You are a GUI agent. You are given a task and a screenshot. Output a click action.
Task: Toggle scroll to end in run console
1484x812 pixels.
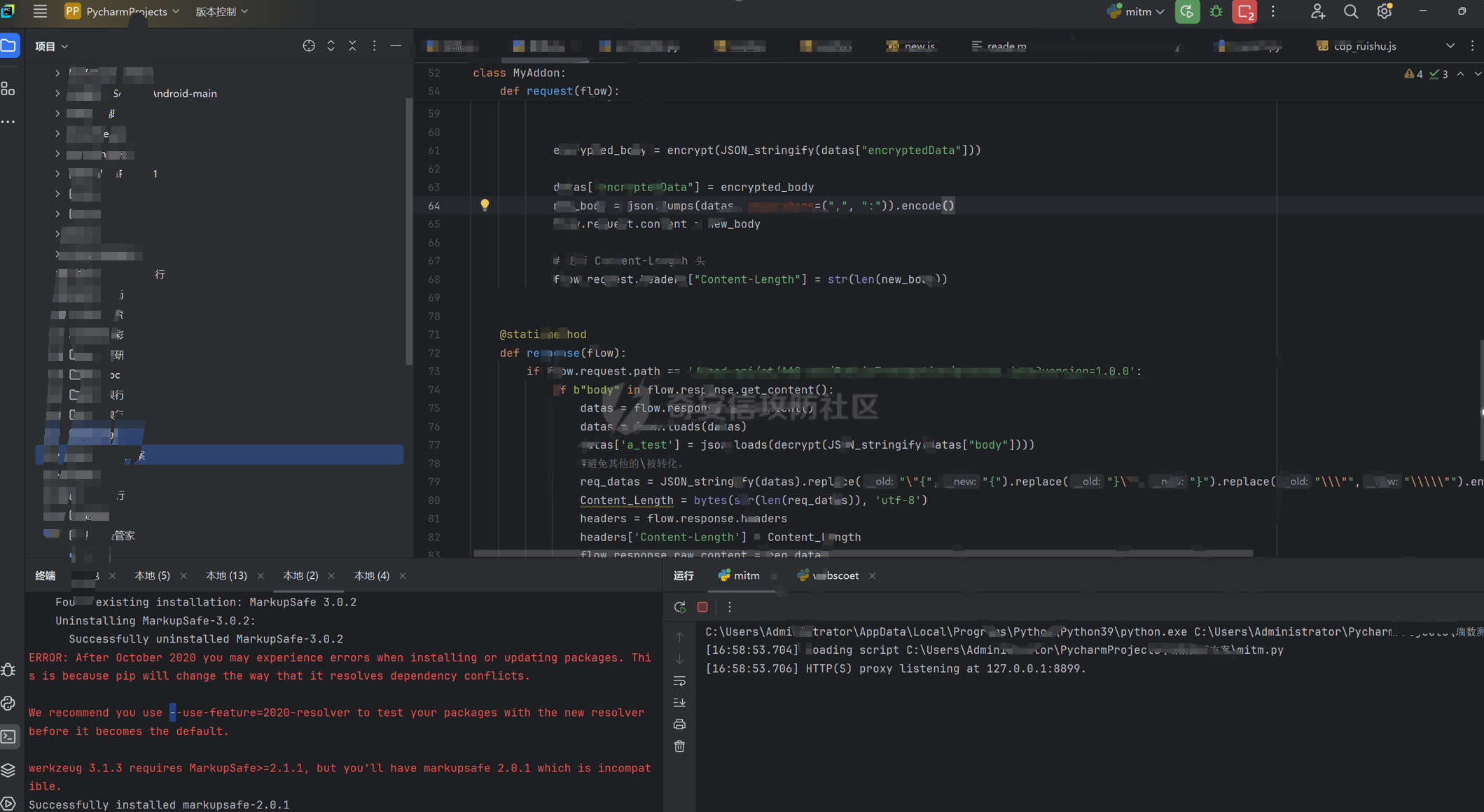click(679, 702)
